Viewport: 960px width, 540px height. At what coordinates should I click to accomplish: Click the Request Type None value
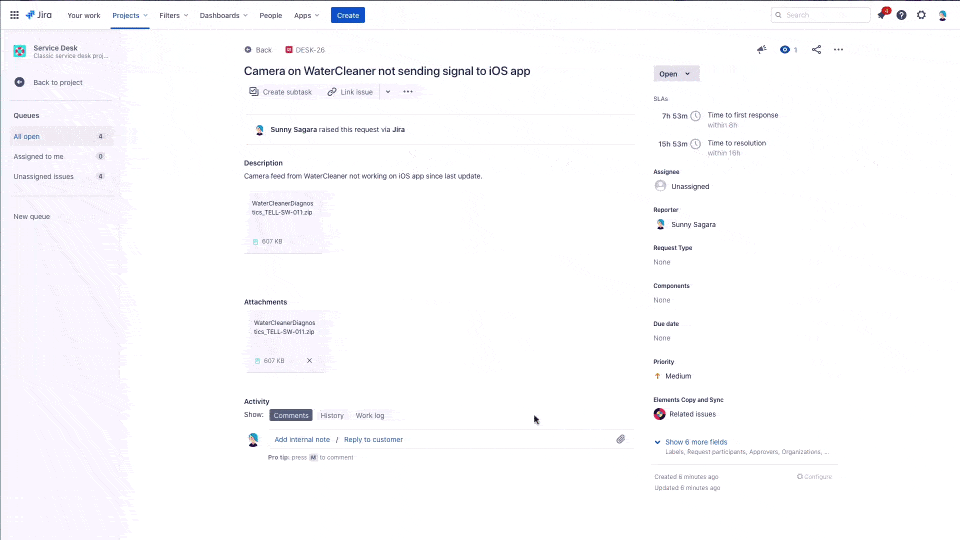click(x=662, y=262)
